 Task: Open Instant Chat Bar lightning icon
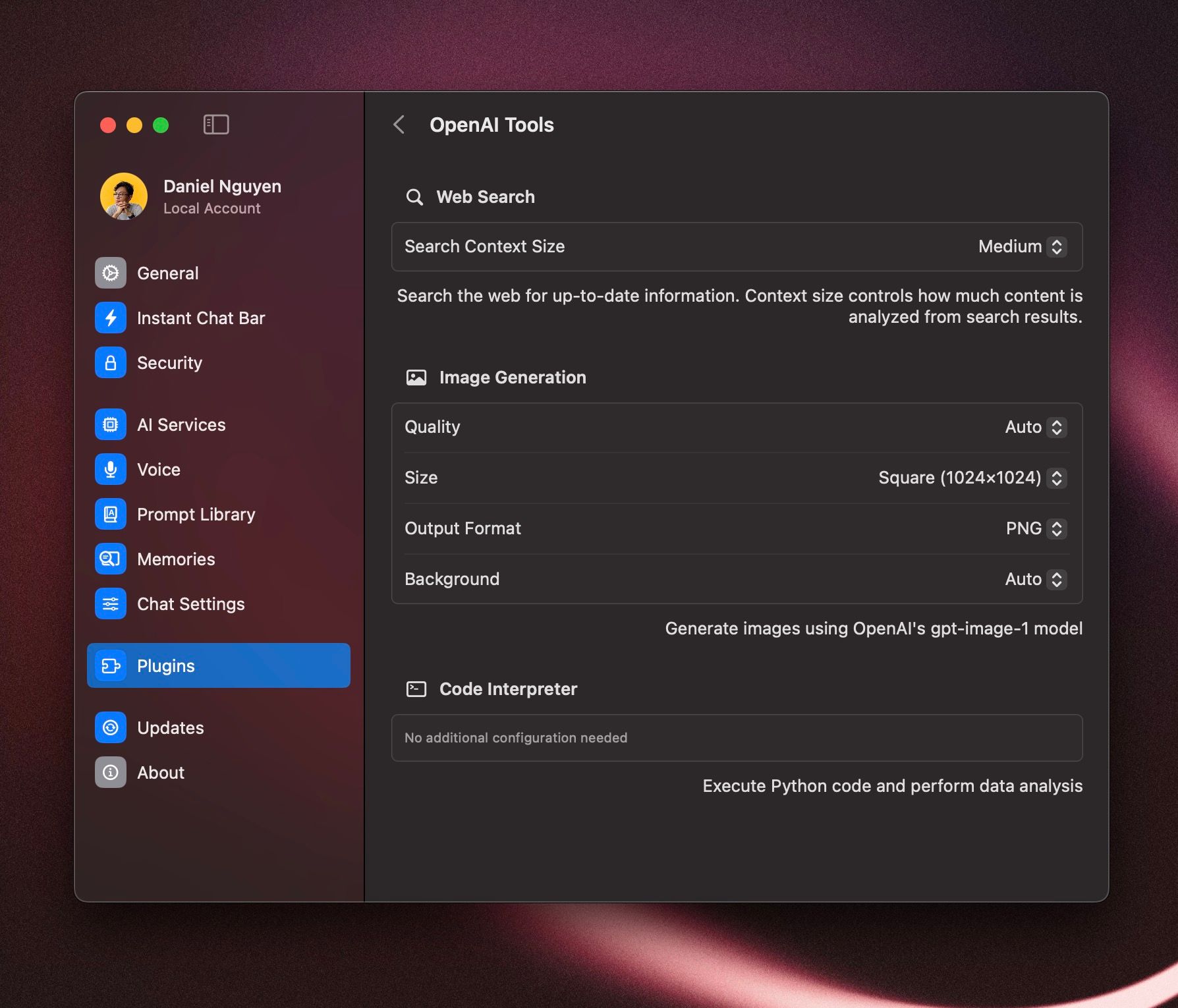(x=111, y=318)
